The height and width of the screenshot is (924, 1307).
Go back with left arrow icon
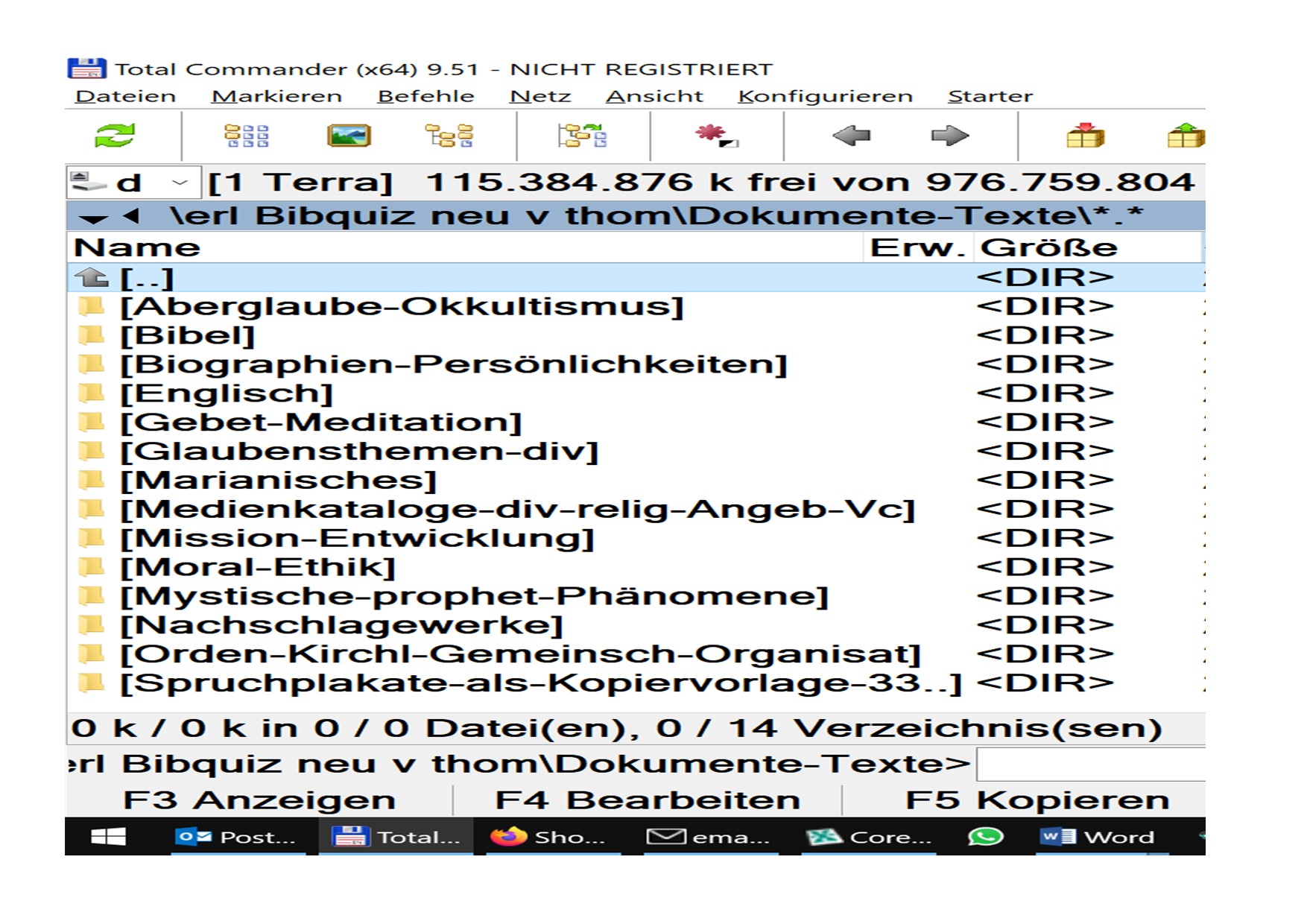point(851,136)
